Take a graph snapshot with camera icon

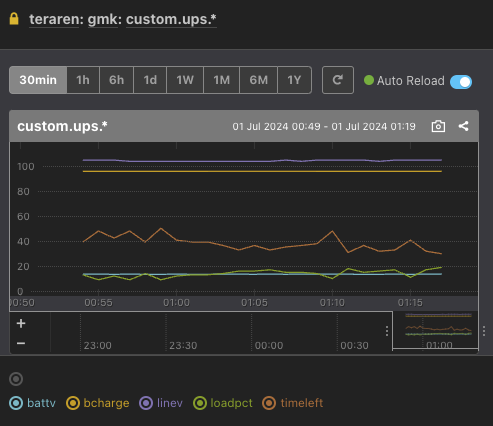click(x=438, y=126)
